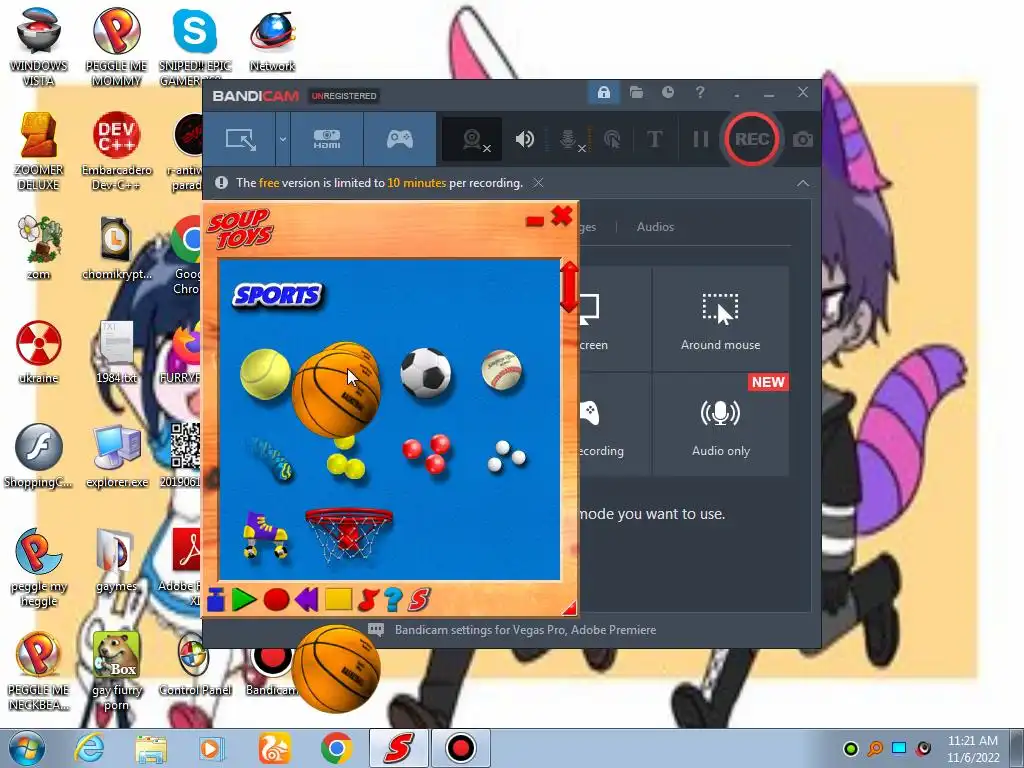Pick the tennis ball in Soup Toys
The image size is (1024, 768).
(265, 374)
